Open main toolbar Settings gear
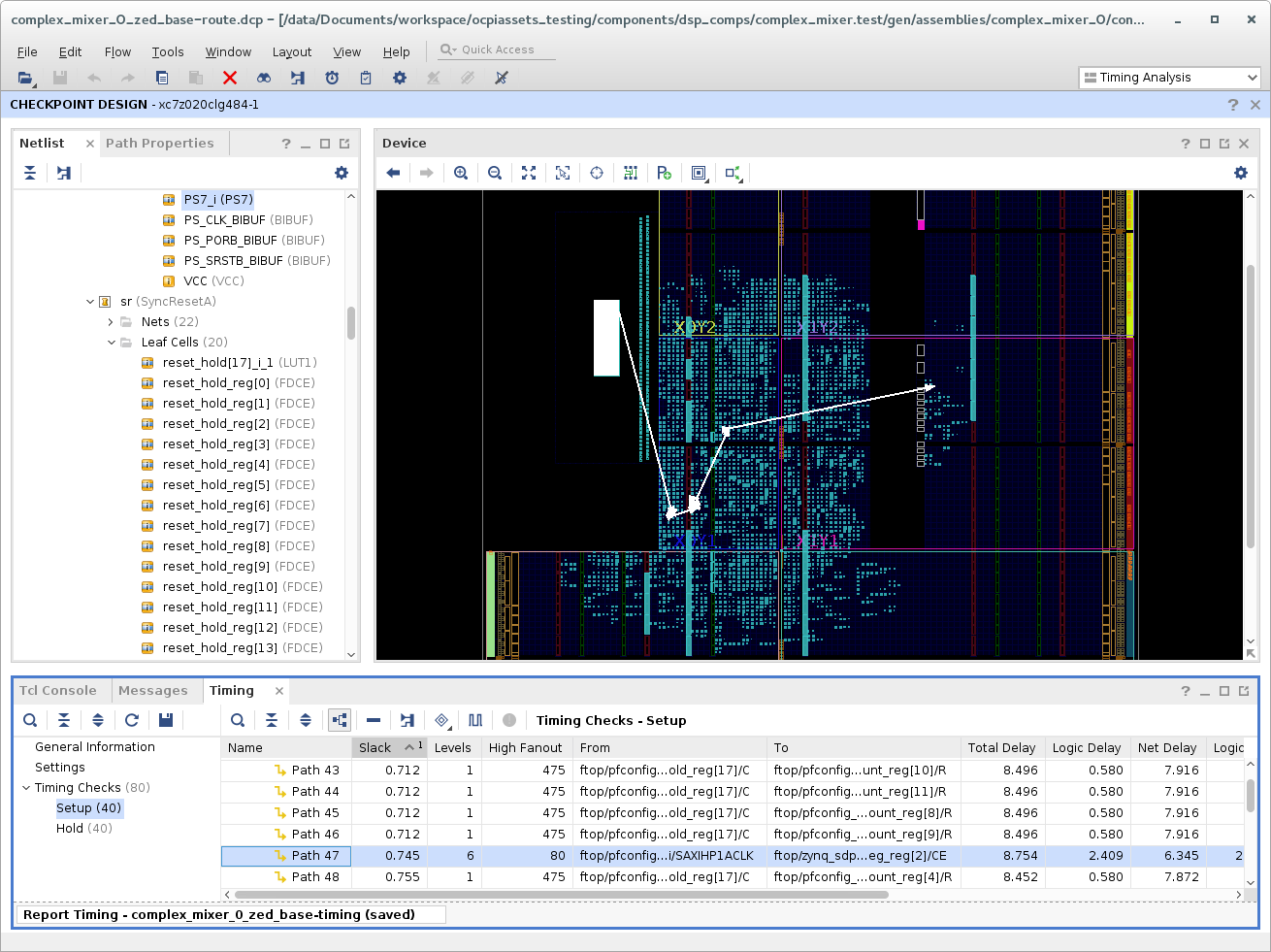 pyautogui.click(x=400, y=78)
